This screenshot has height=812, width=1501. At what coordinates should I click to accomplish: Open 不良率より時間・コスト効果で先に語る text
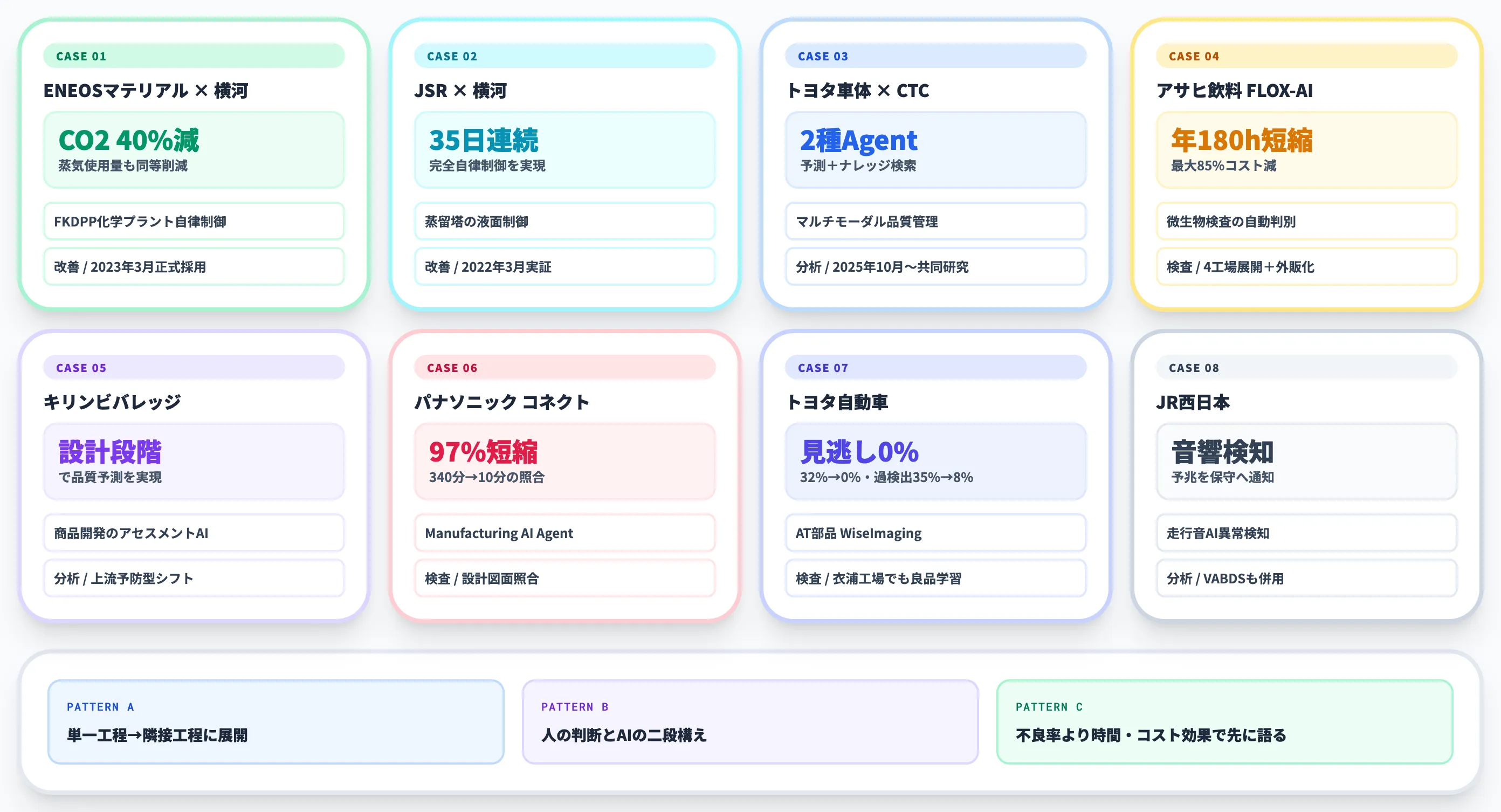coord(1151,735)
